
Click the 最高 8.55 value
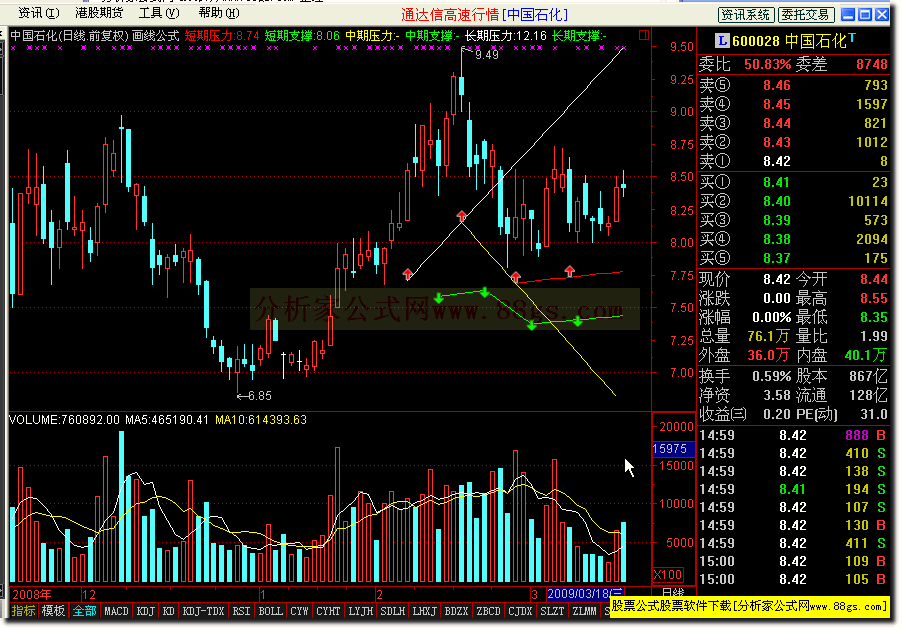pyautogui.click(x=874, y=298)
